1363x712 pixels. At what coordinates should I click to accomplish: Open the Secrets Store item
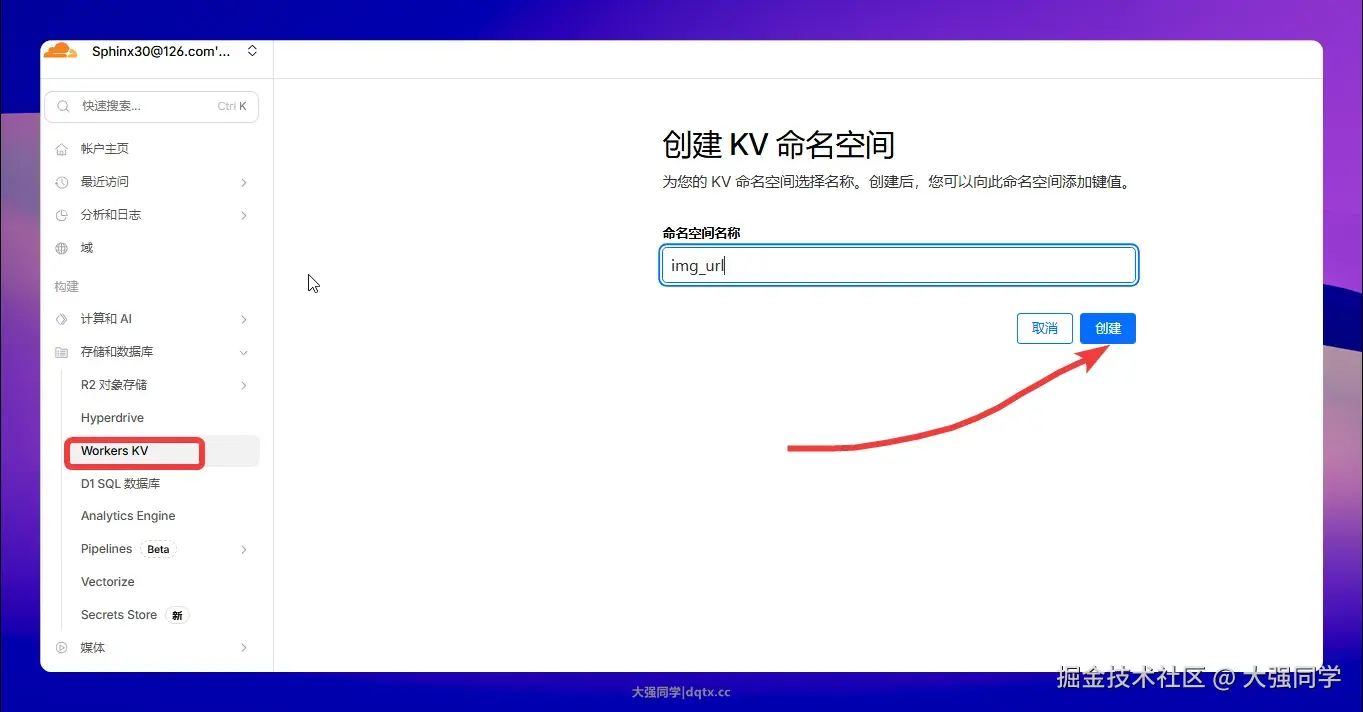[x=119, y=615]
